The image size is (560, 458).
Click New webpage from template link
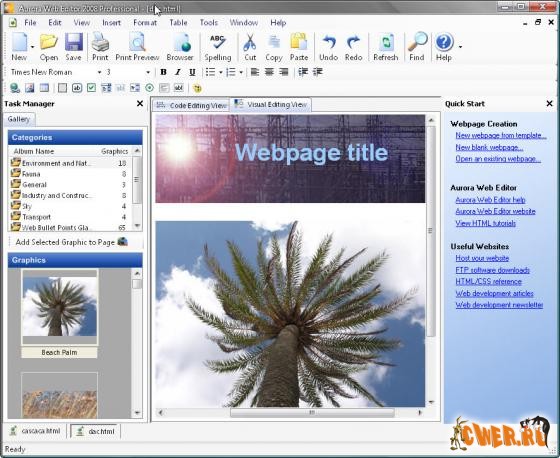(x=501, y=135)
